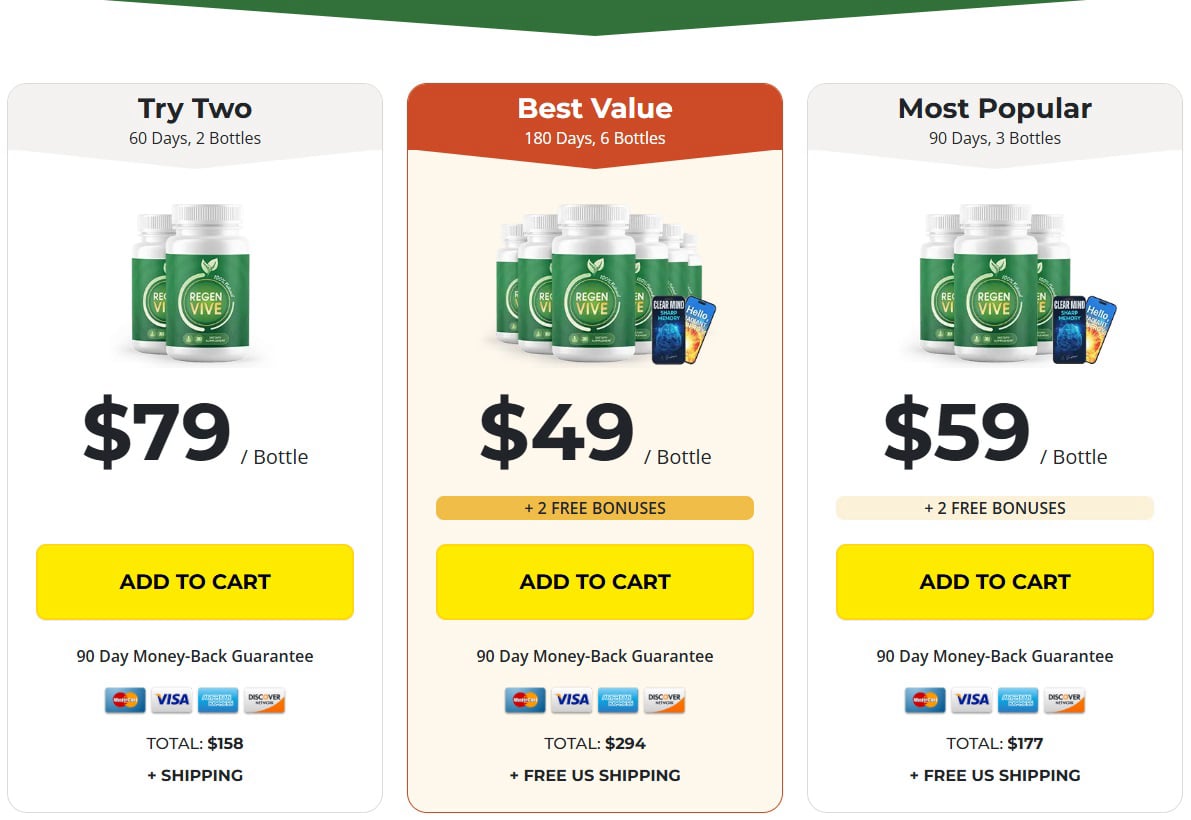Select the Try Two plan header

click(x=195, y=120)
